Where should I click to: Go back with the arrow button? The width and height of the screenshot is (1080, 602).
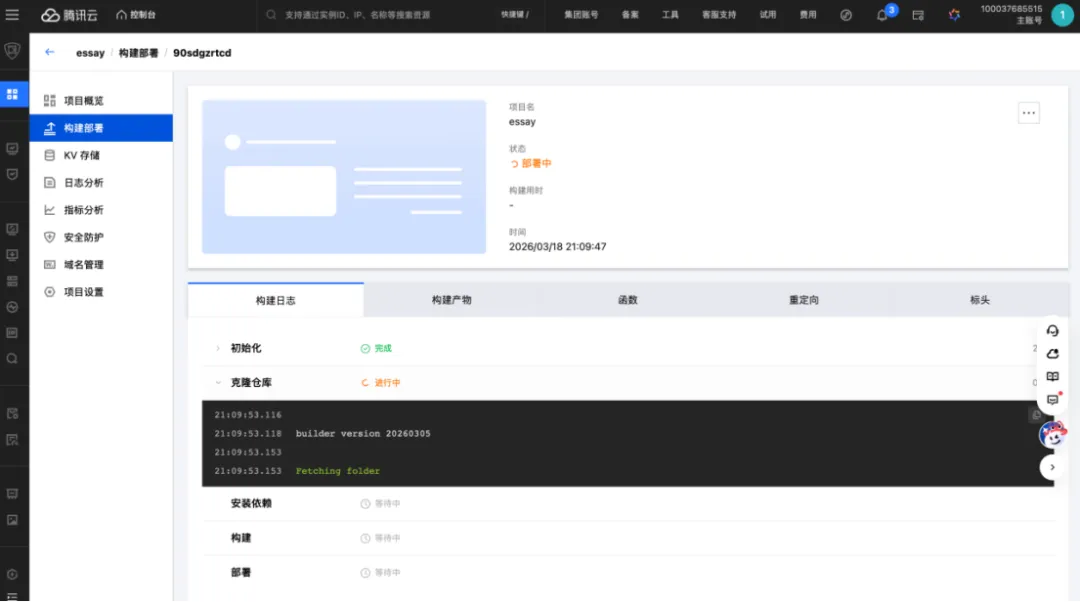pos(50,52)
